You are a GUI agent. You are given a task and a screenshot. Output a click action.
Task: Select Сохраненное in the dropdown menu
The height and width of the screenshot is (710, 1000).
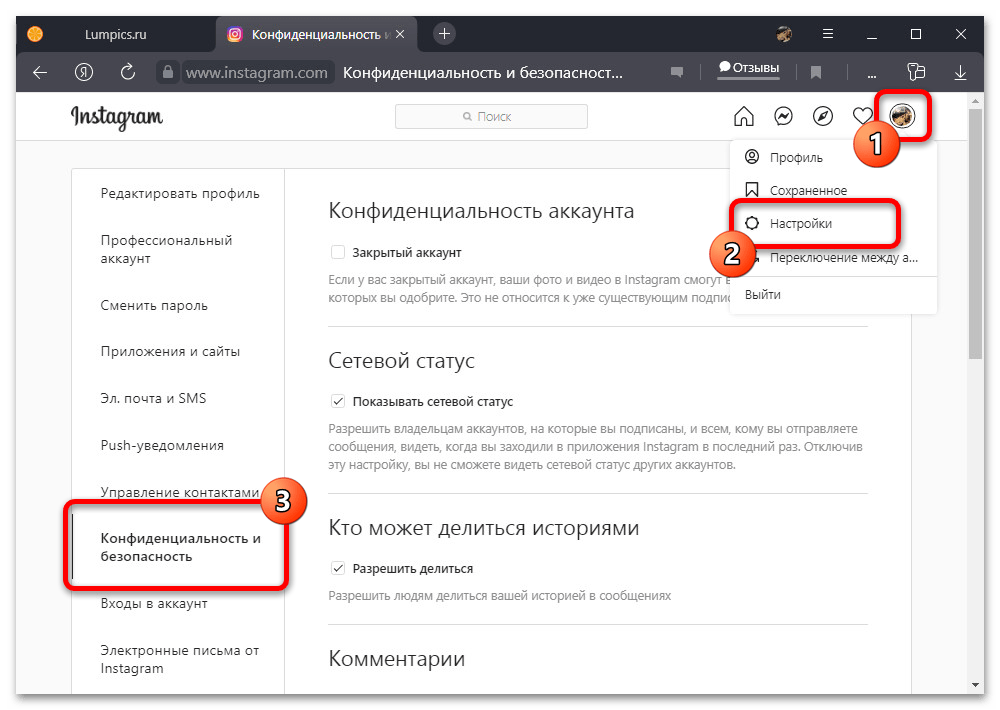pos(832,190)
